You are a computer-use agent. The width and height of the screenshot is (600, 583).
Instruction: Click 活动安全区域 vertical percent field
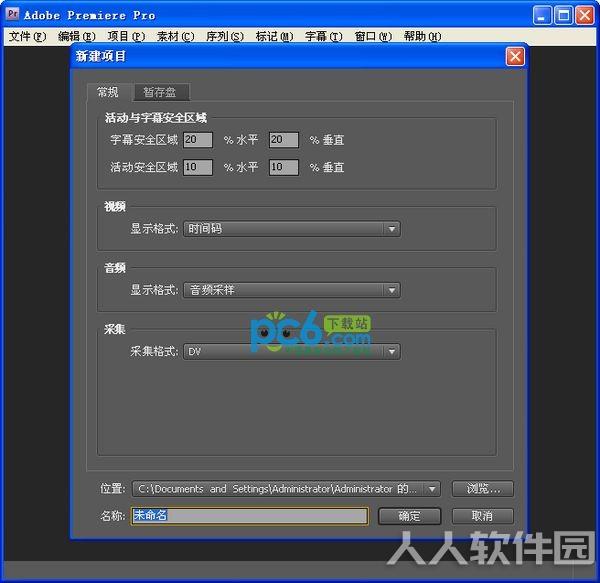click(x=284, y=168)
